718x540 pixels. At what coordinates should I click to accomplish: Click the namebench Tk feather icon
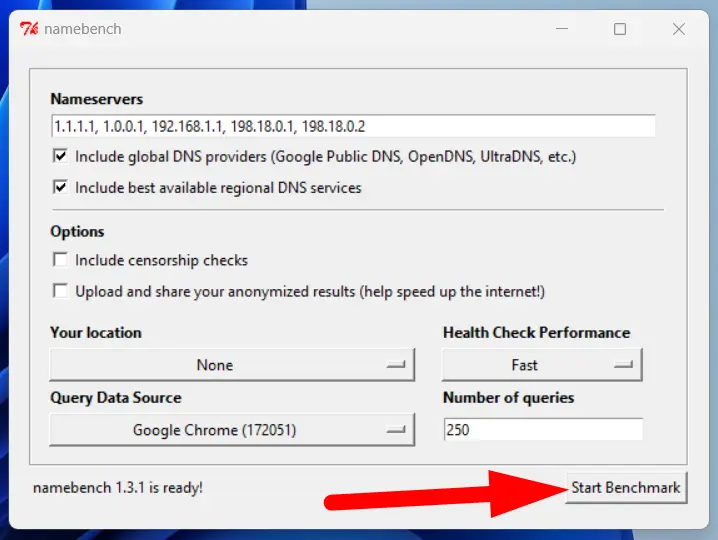(29, 29)
